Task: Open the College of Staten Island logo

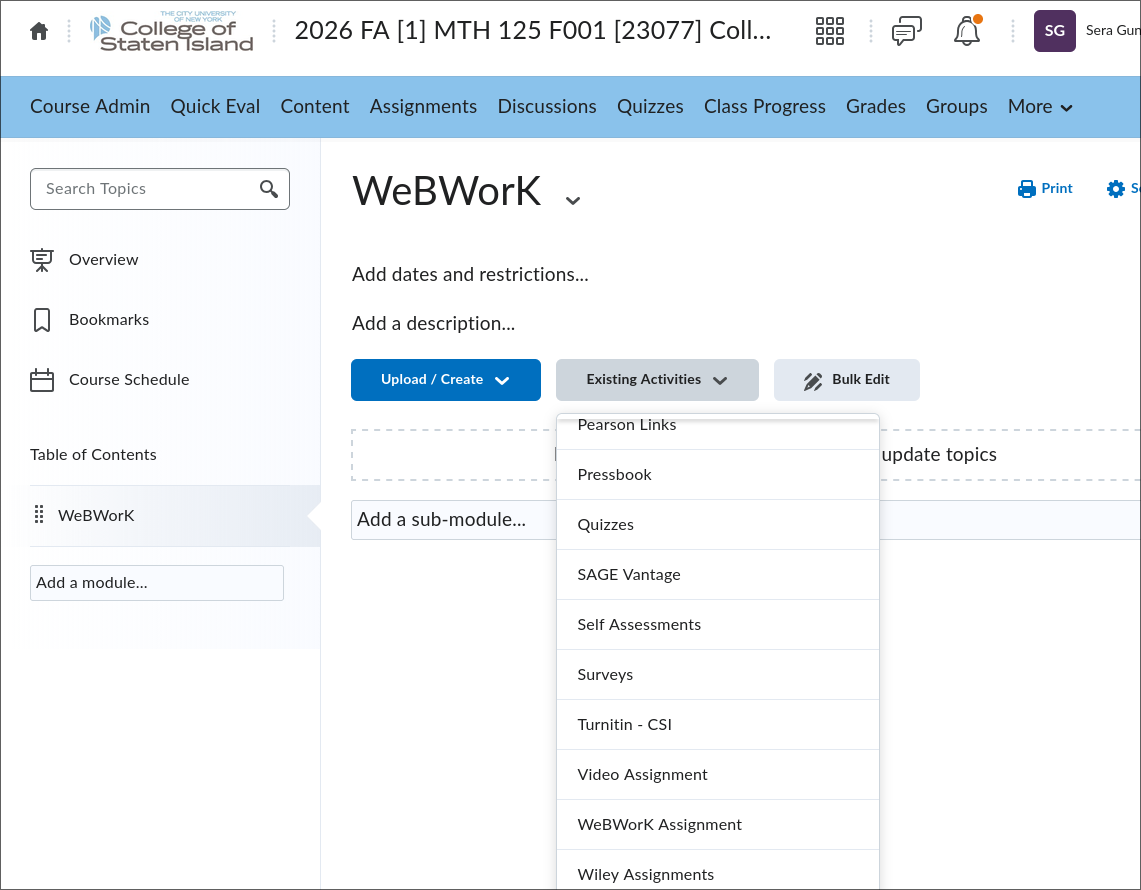Action: 172,31
